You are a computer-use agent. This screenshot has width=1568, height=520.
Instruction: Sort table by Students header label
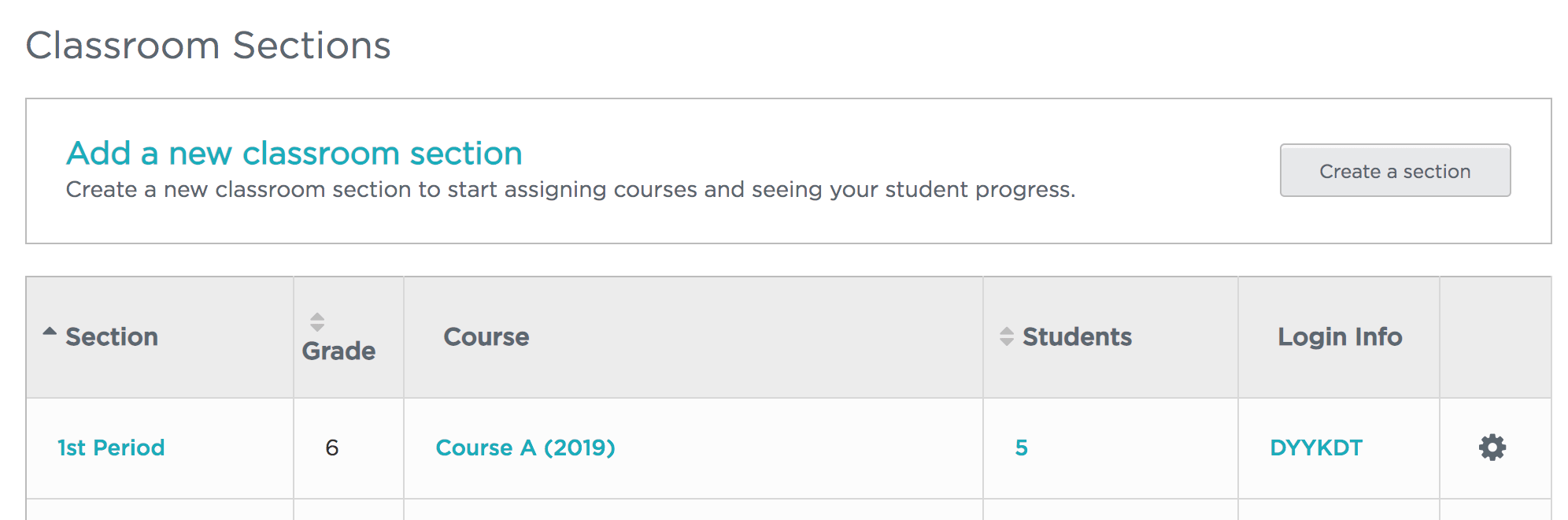pos(1077,336)
